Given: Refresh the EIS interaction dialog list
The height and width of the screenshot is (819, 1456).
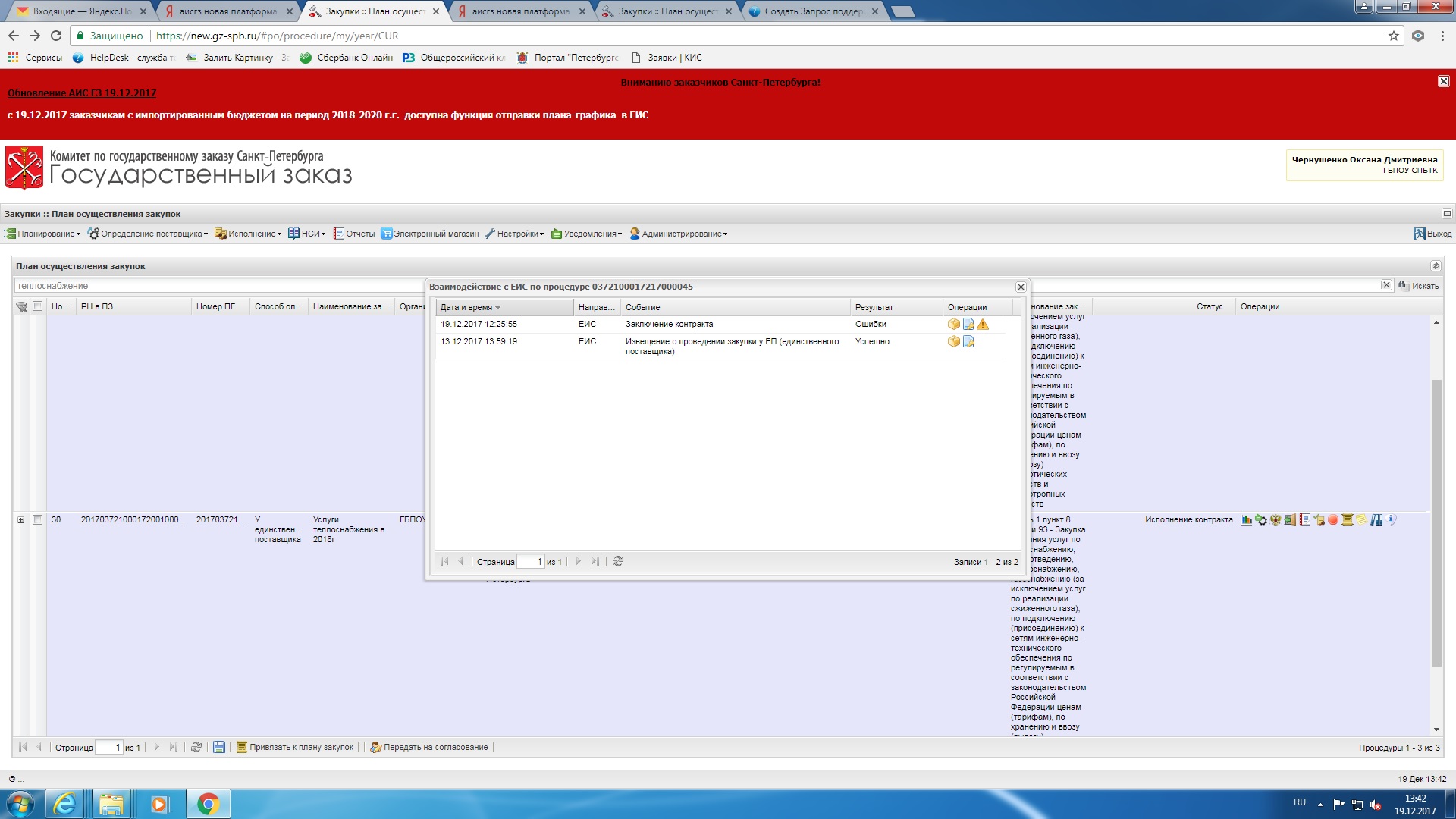Looking at the screenshot, I should [618, 562].
